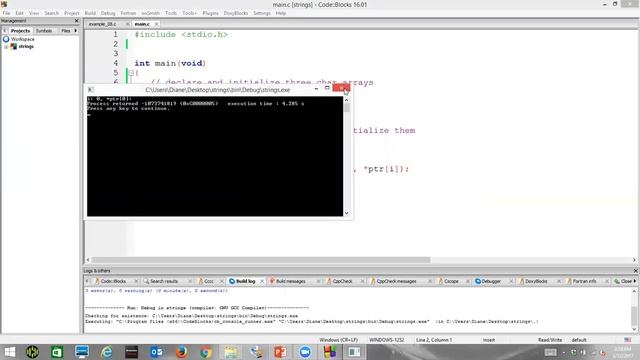This screenshot has width=640, height=360.
Task: Switch to main.c editor tab
Action: click(142, 24)
